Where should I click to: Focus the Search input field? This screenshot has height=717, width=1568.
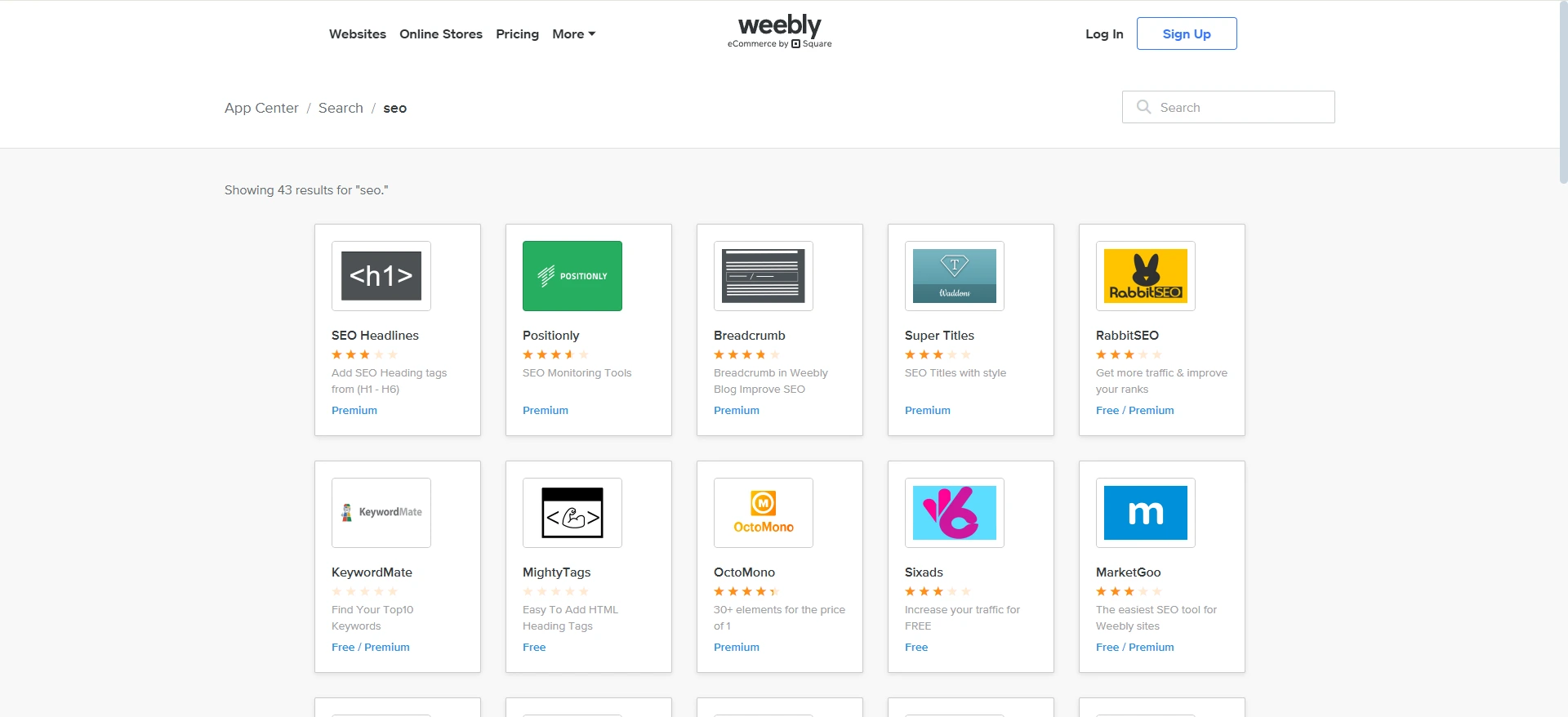coord(1228,107)
